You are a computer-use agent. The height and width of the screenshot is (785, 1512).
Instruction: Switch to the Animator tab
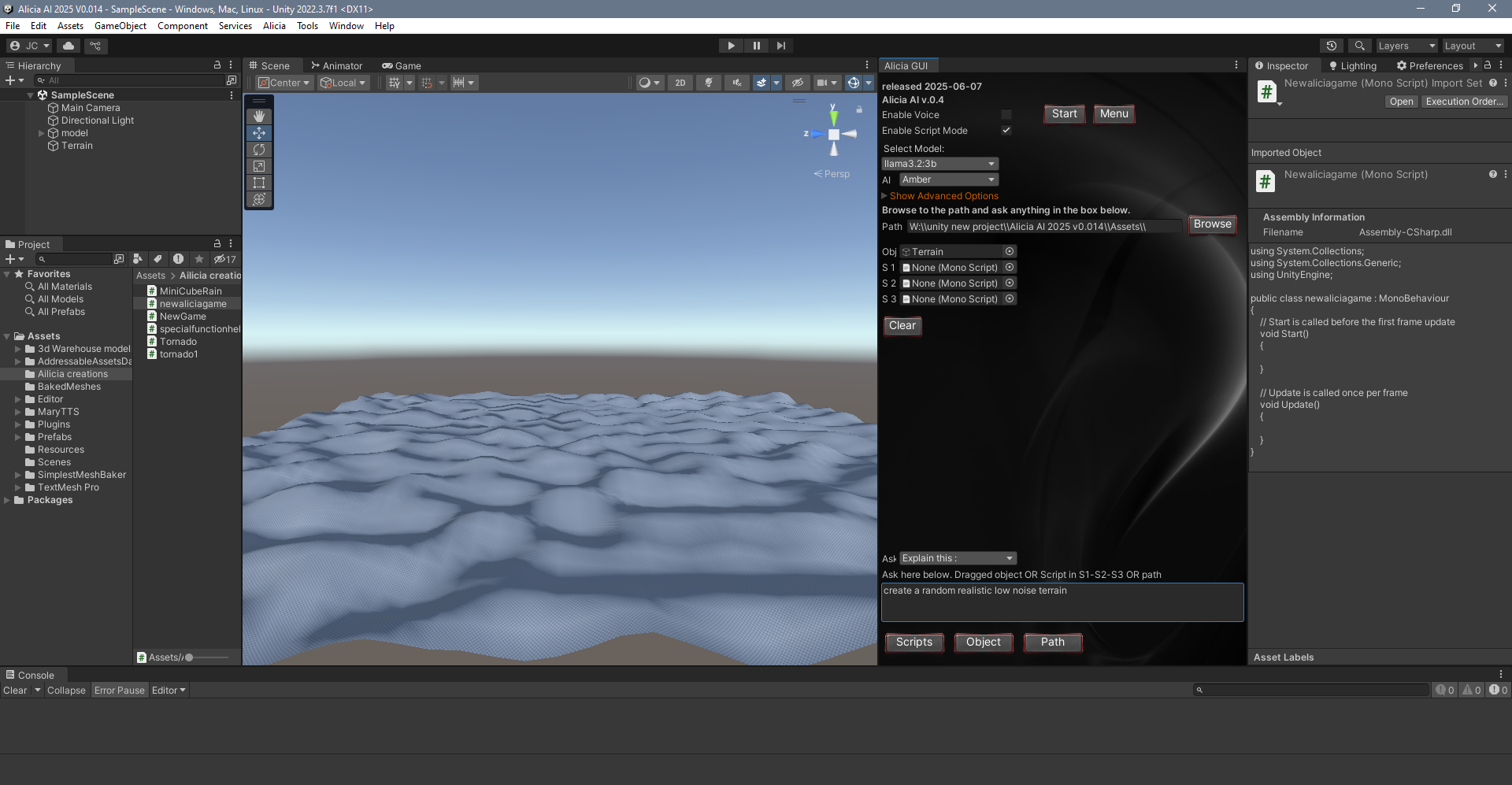coord(336,65)
